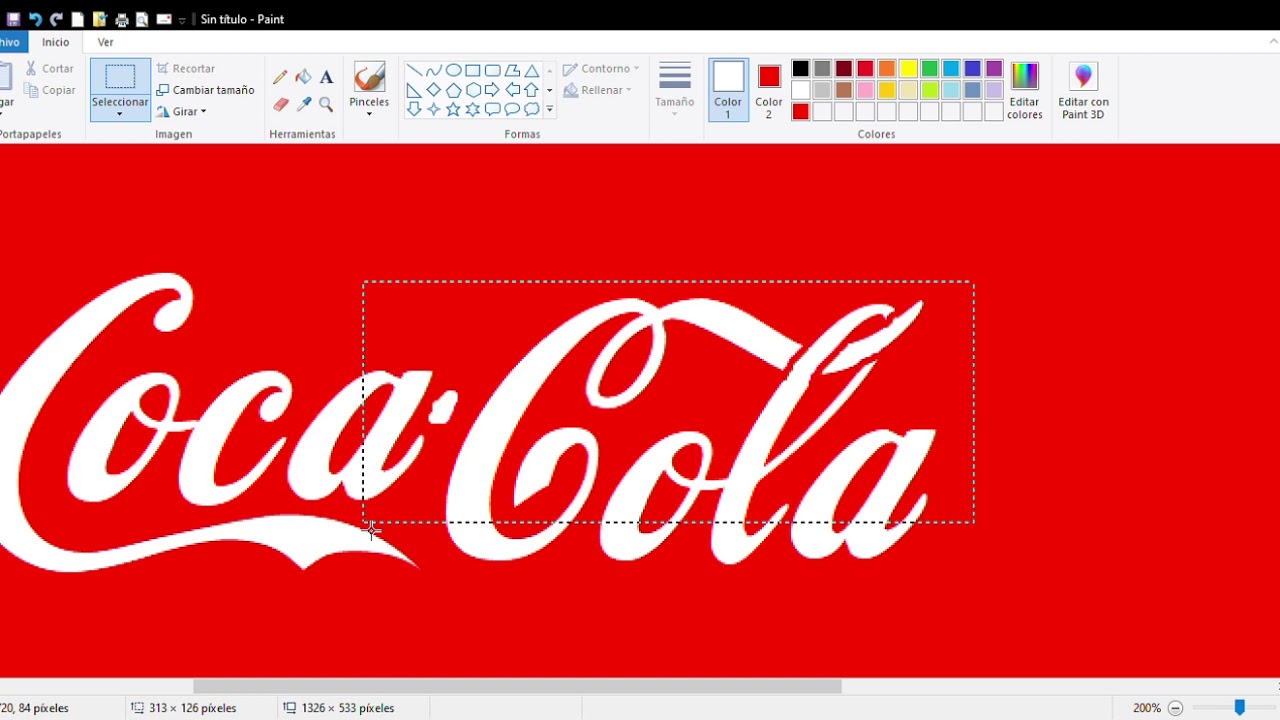Image resolution: width=1280 pixels, height=720 pixels.
Task: Click the horizontal scrollbar thumb
Action: [x=517, y=686]
